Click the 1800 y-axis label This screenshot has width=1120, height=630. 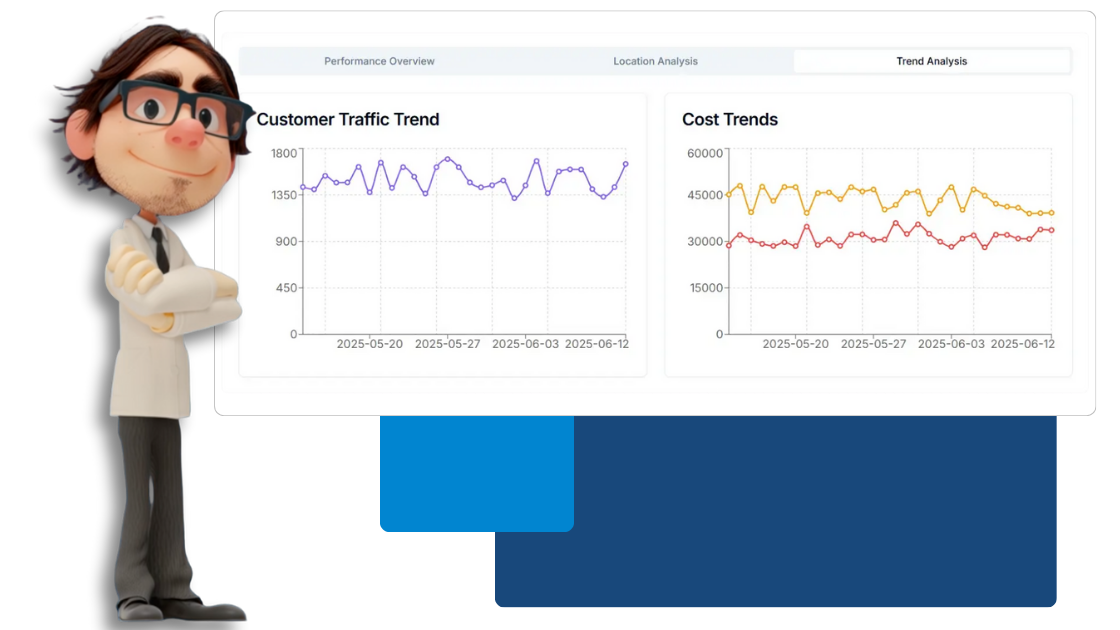[285, 153]
